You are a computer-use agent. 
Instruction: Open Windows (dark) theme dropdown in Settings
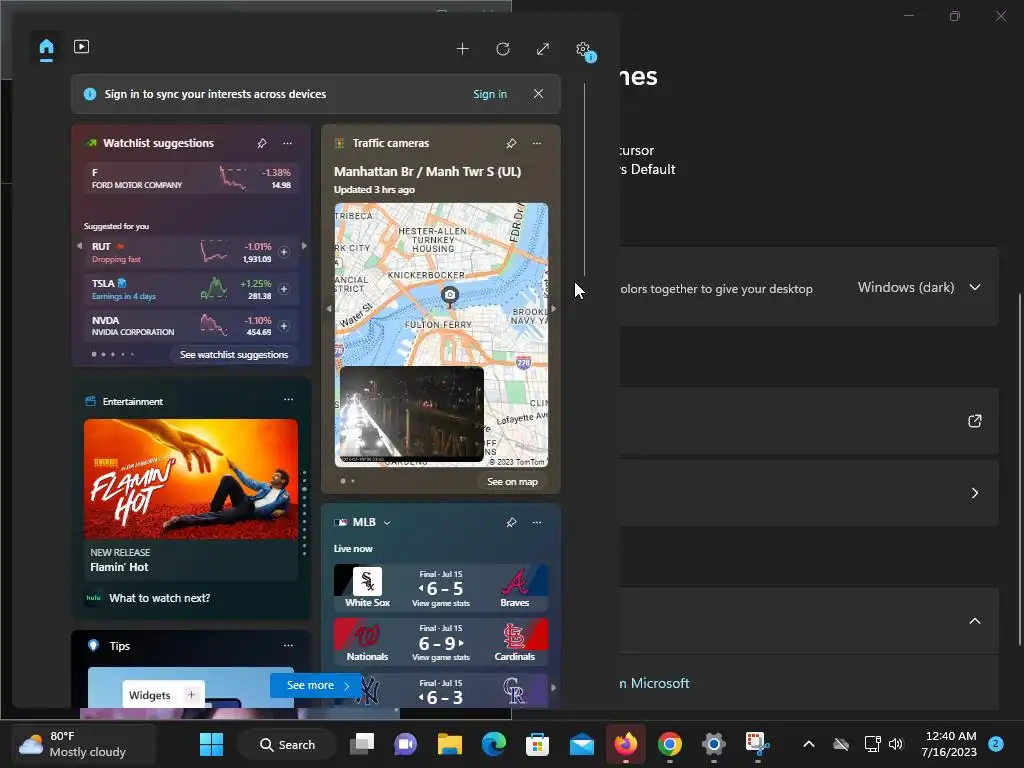(920, 287)
